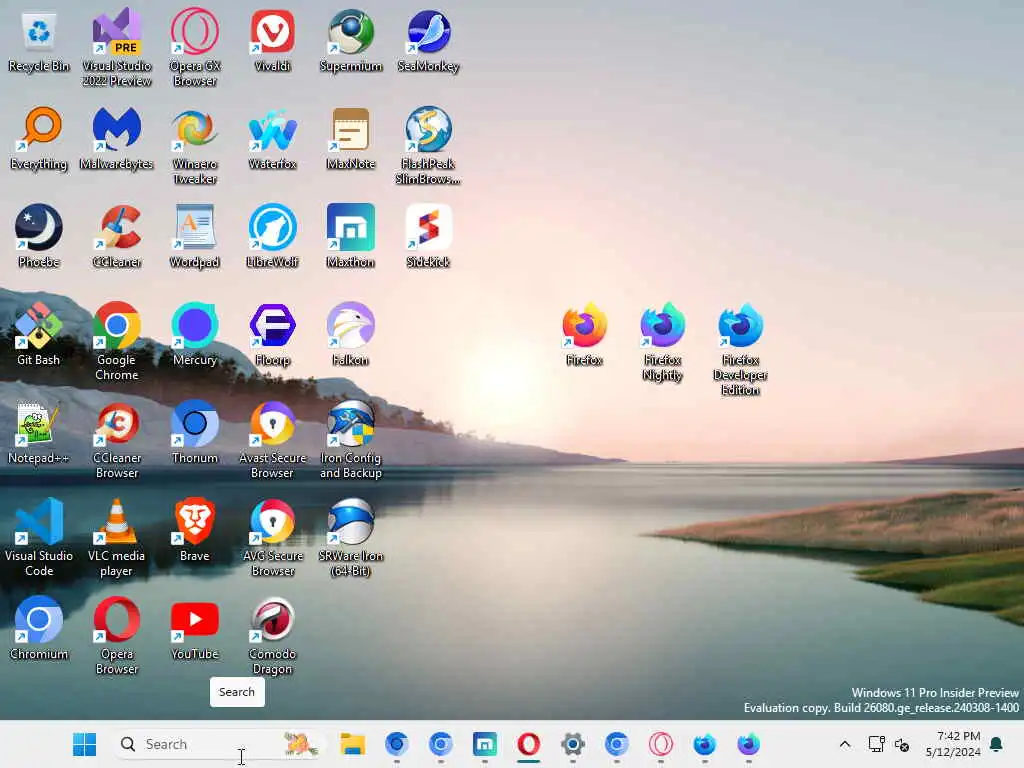
Task: Select the SRWare Iron (64-Bit) shortcut
Action: (351, 537)
